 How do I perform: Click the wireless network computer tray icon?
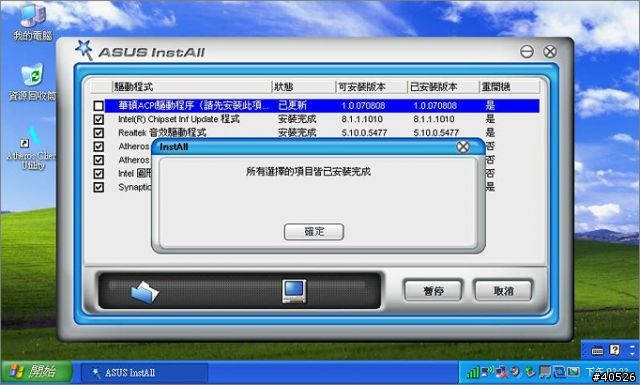(x=487, y=372)
